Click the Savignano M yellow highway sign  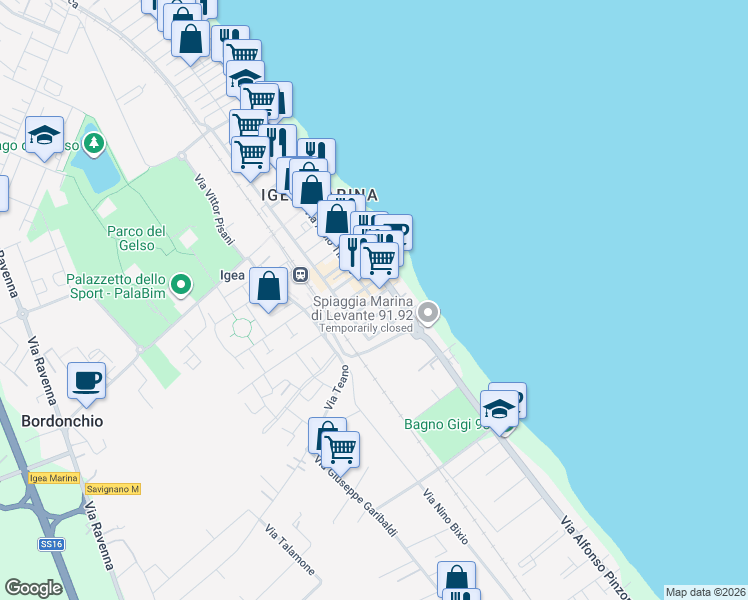coord(113,489)
